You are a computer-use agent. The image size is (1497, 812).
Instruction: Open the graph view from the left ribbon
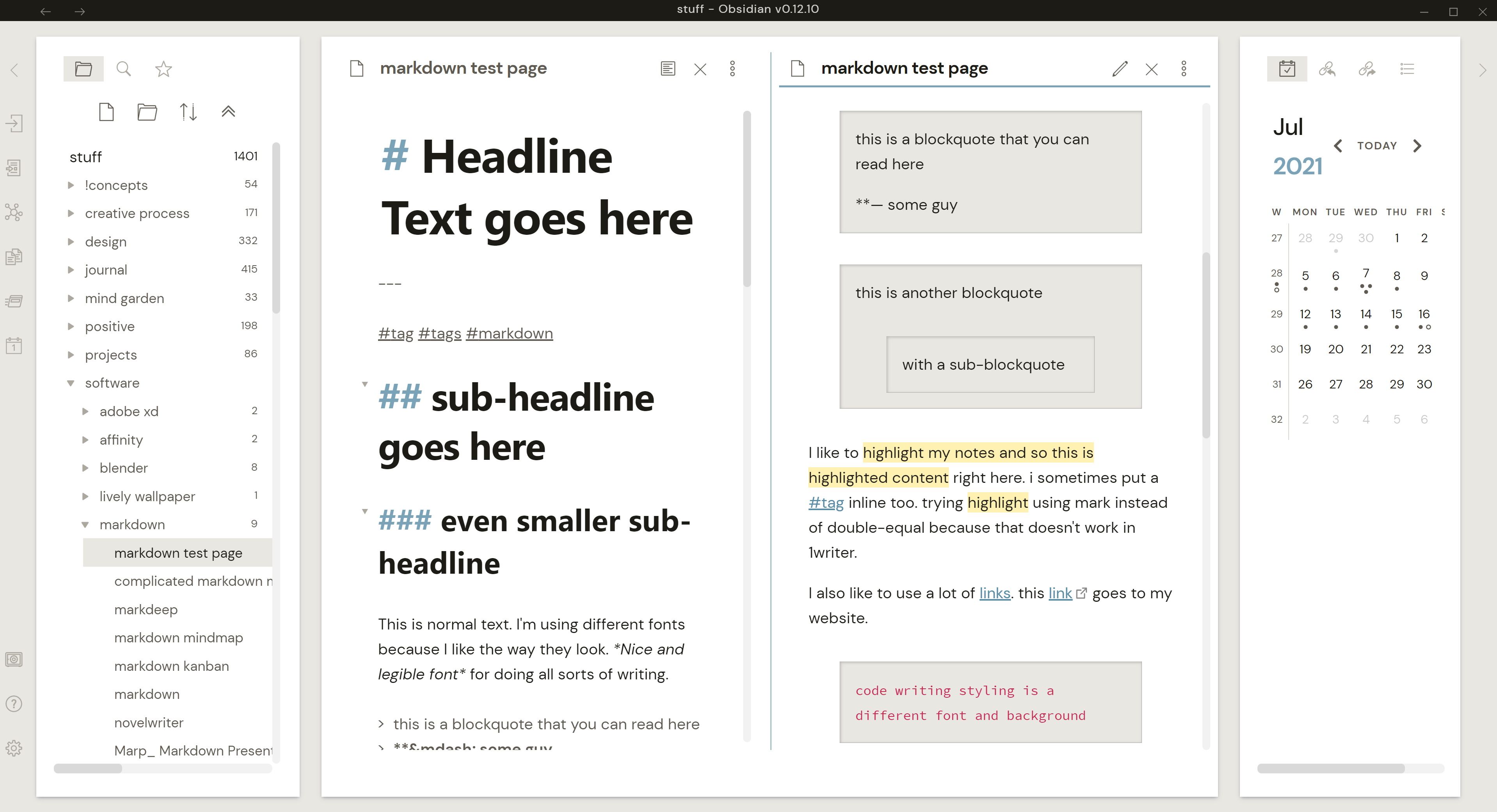14,212
